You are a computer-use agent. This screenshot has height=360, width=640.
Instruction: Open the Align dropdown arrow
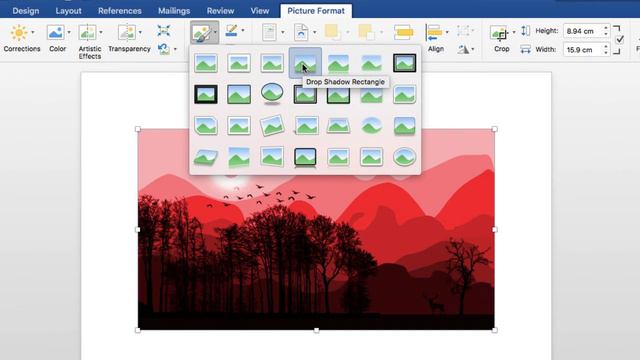click(x=447, y=32)
